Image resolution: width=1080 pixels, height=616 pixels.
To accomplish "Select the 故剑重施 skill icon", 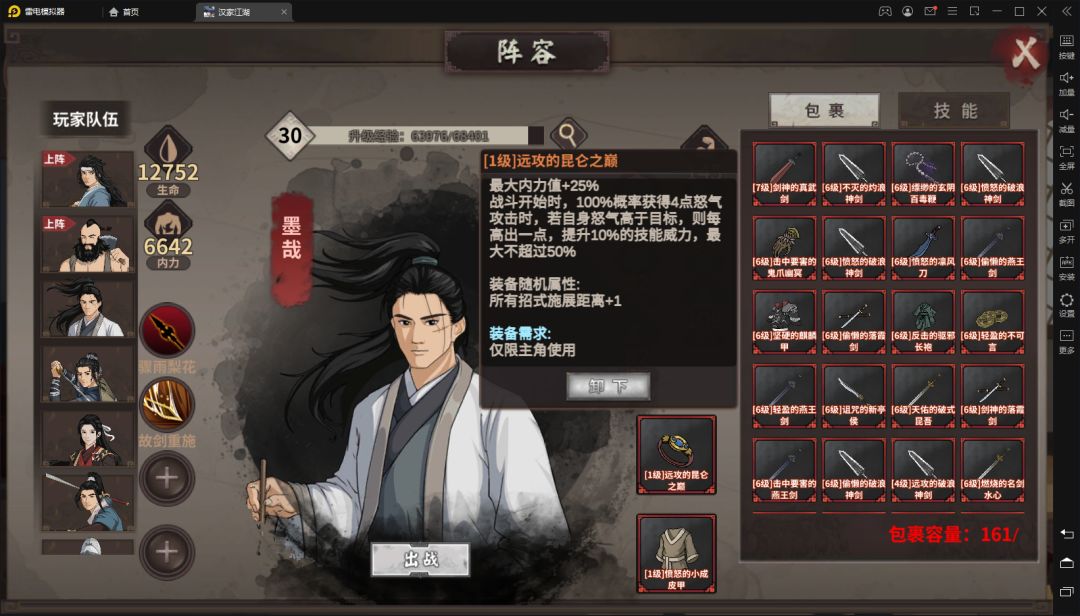I will 167,404.
